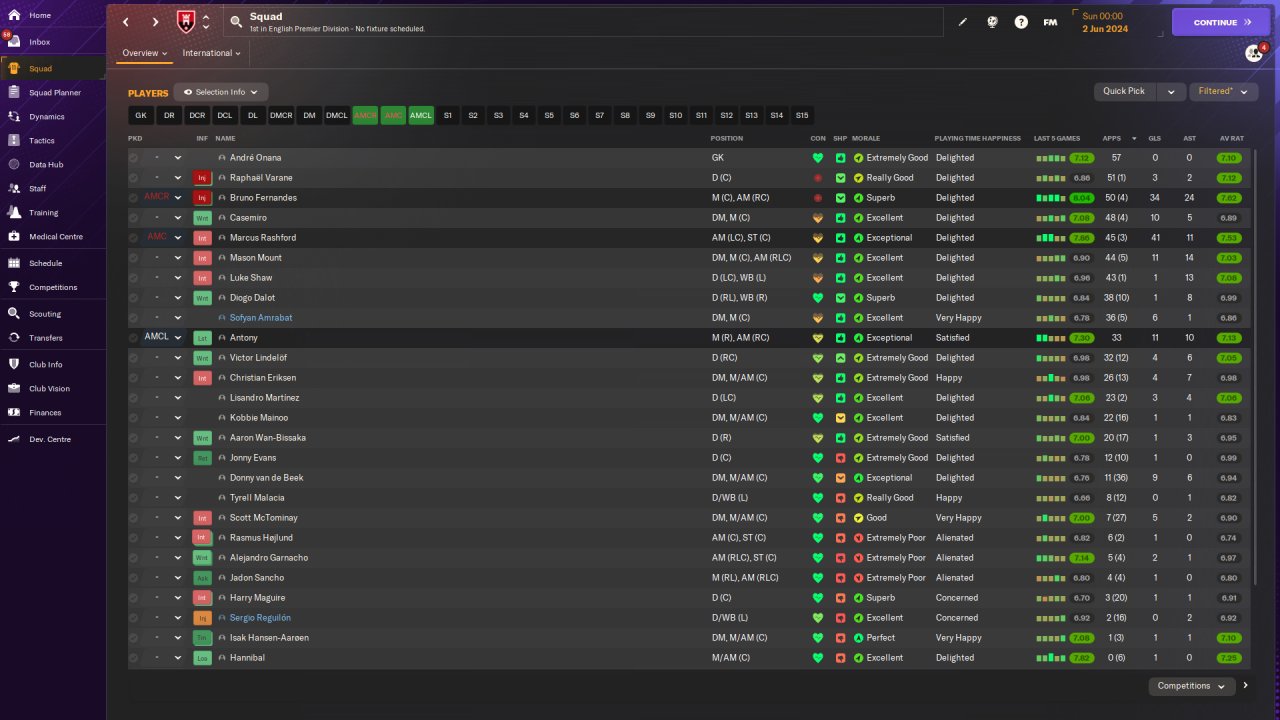Tick the selection circle for Kobbie Mainoo
Viewport: 1280px width, 720px height.
[x=134, y=418]
